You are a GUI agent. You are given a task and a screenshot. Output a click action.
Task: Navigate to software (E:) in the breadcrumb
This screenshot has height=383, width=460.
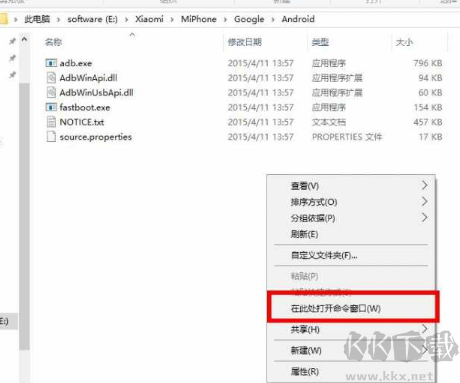coord(92,19)
